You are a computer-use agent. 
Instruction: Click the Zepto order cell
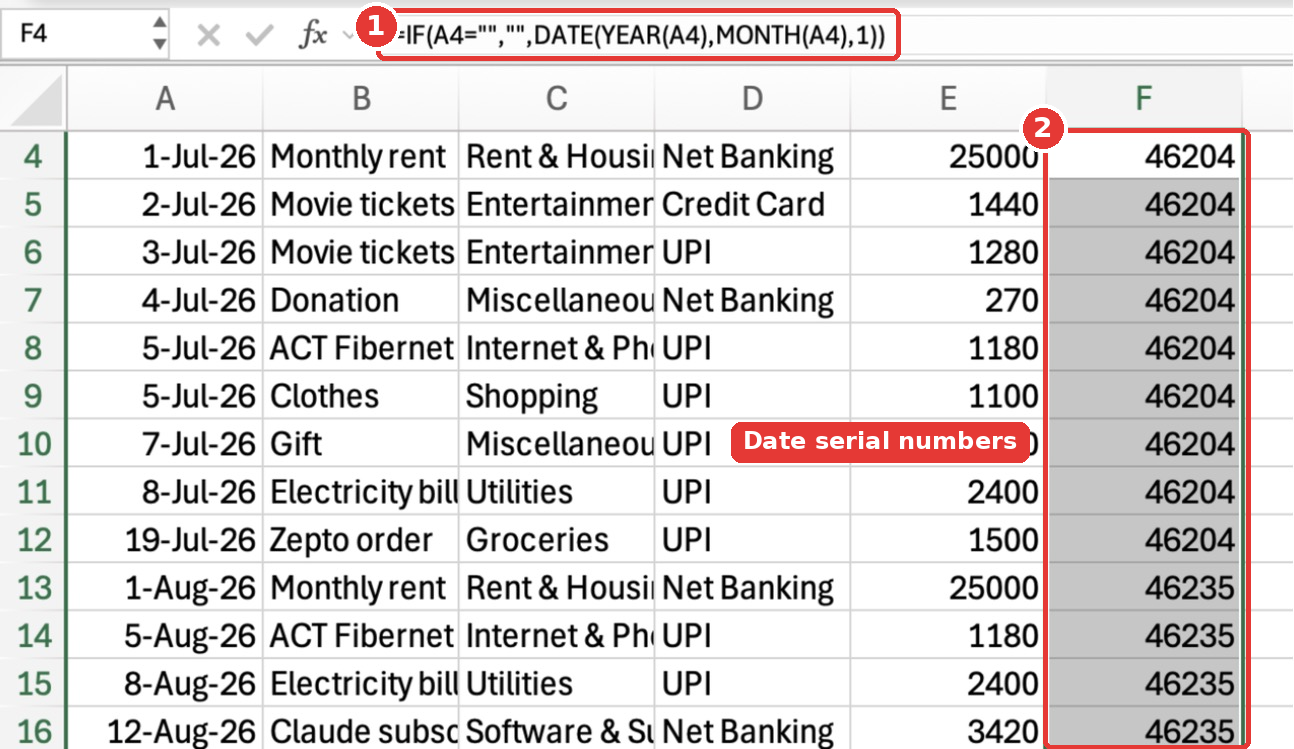361,540
